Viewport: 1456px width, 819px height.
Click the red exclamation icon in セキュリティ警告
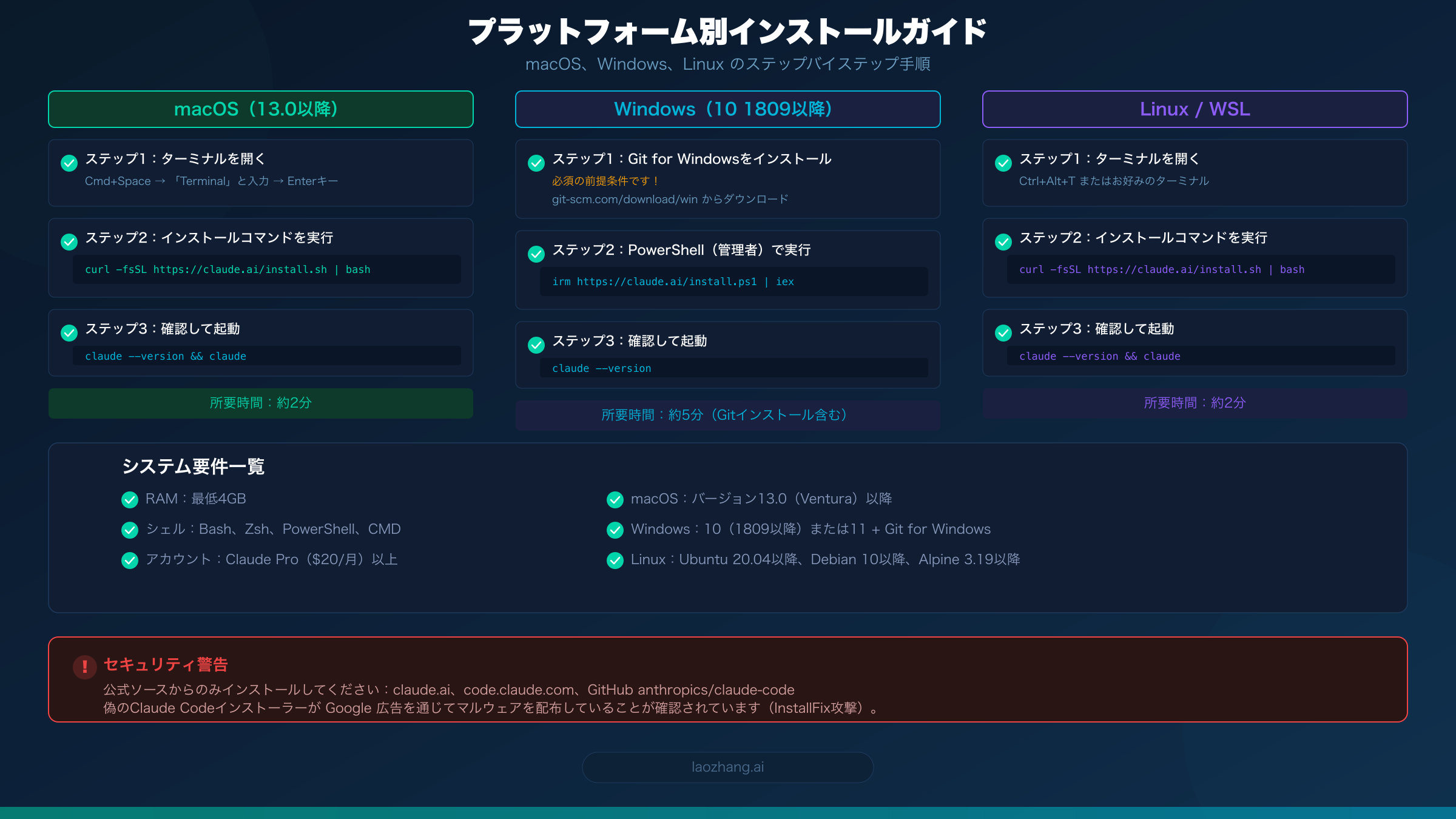tap(85, 666)
